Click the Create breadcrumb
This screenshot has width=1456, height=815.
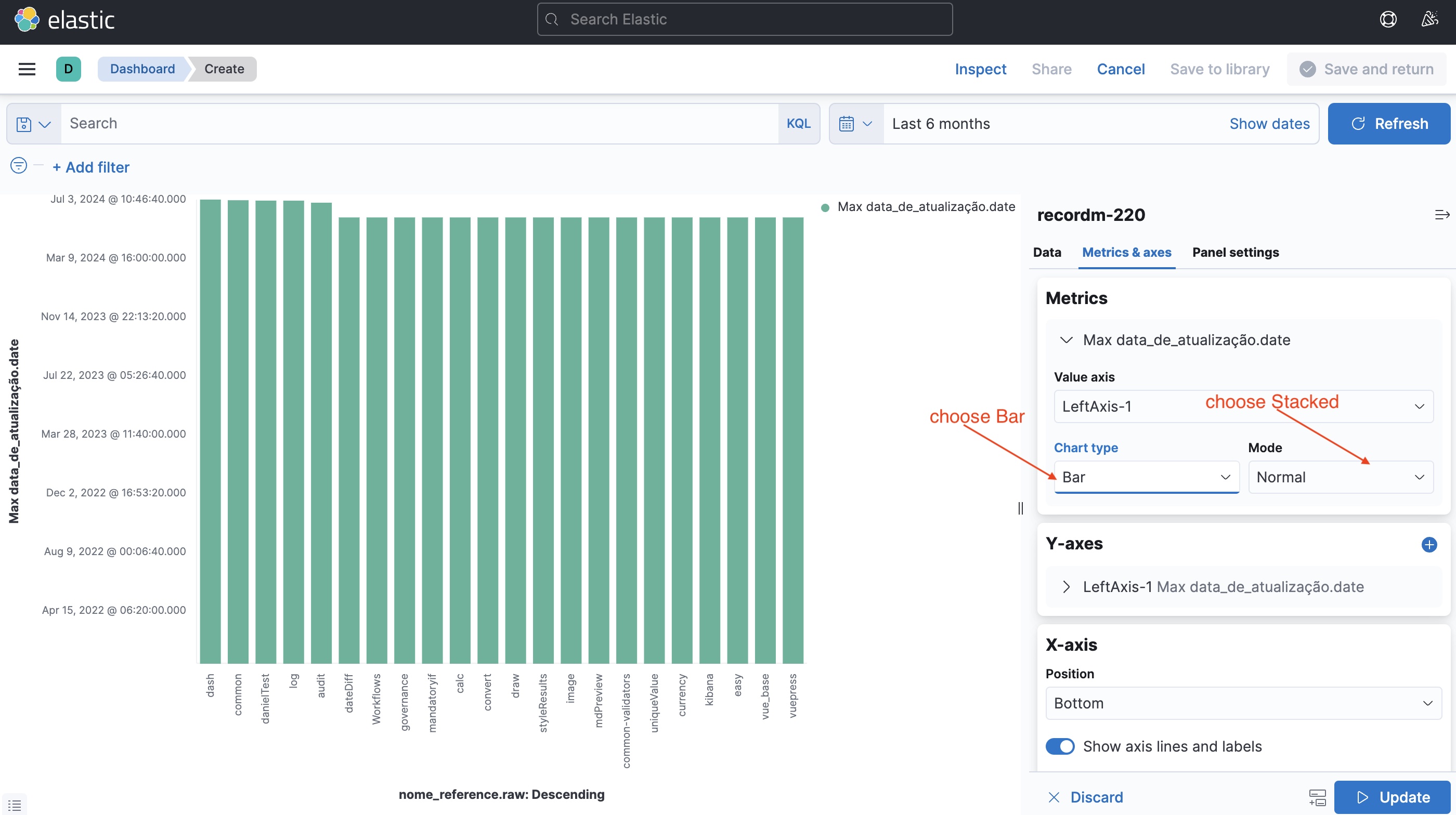click(x=224, y=69)
